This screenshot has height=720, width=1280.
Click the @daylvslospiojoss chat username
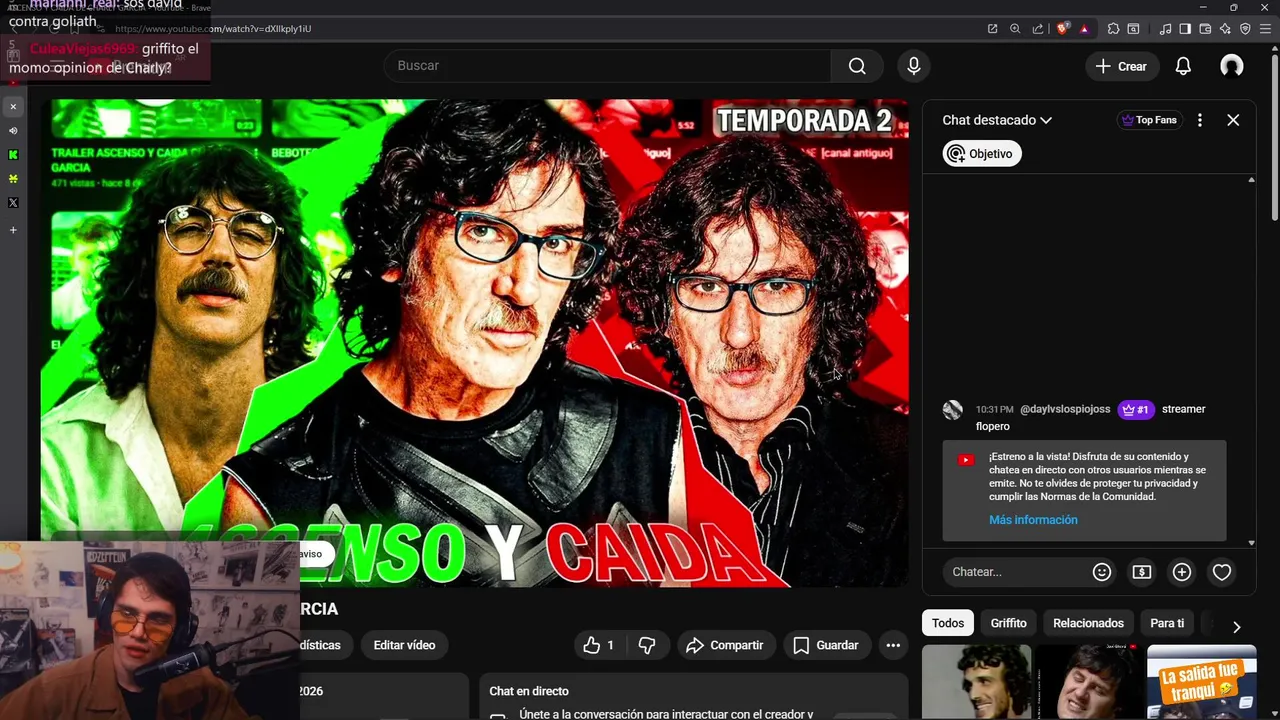[x=1065, y=409]
